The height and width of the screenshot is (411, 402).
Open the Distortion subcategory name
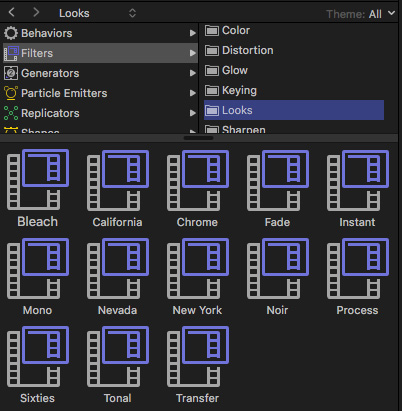[x=248, y=50]
